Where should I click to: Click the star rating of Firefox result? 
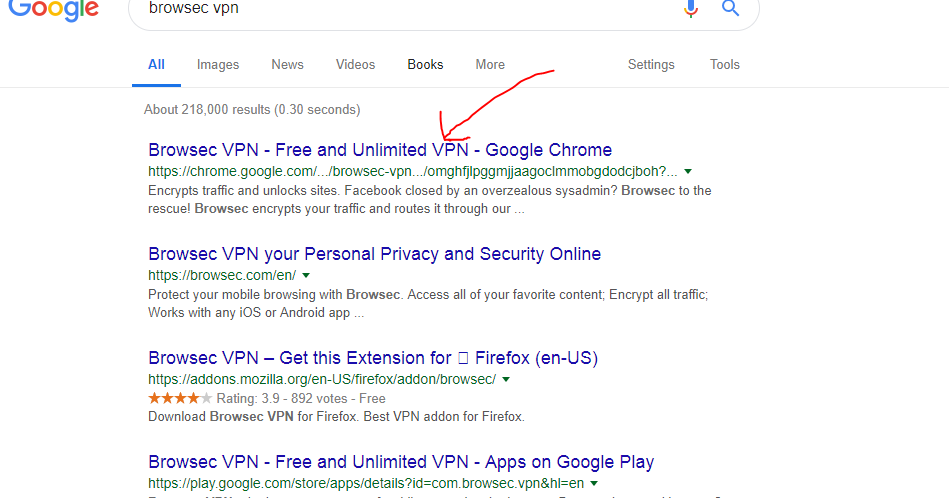point(180,398)
